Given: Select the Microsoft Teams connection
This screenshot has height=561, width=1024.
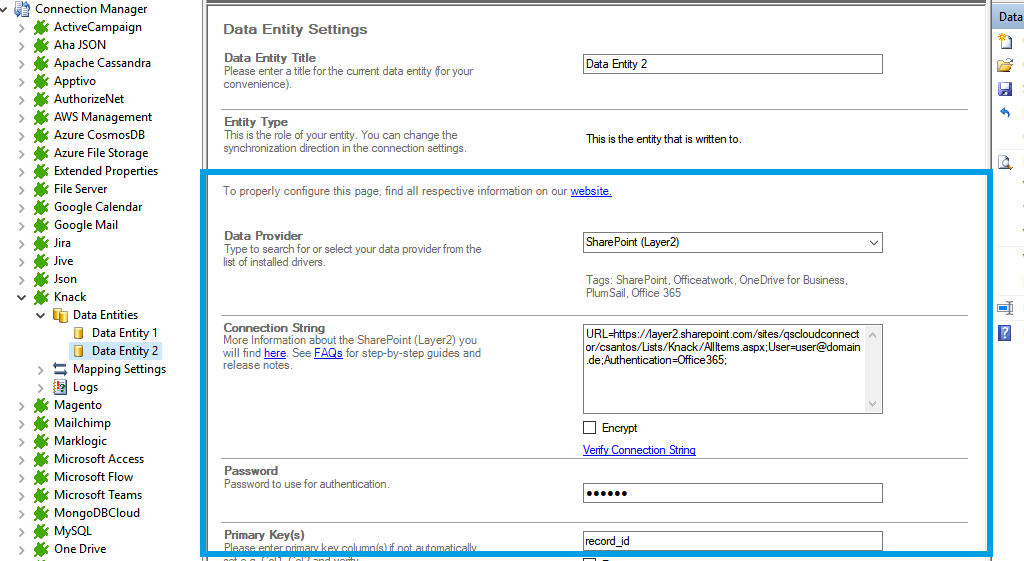Looking at the screenshot, I should tap(97, 495).
